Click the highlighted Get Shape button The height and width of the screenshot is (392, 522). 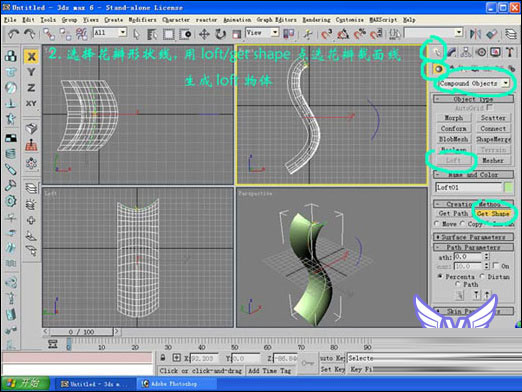pos(493,213)
